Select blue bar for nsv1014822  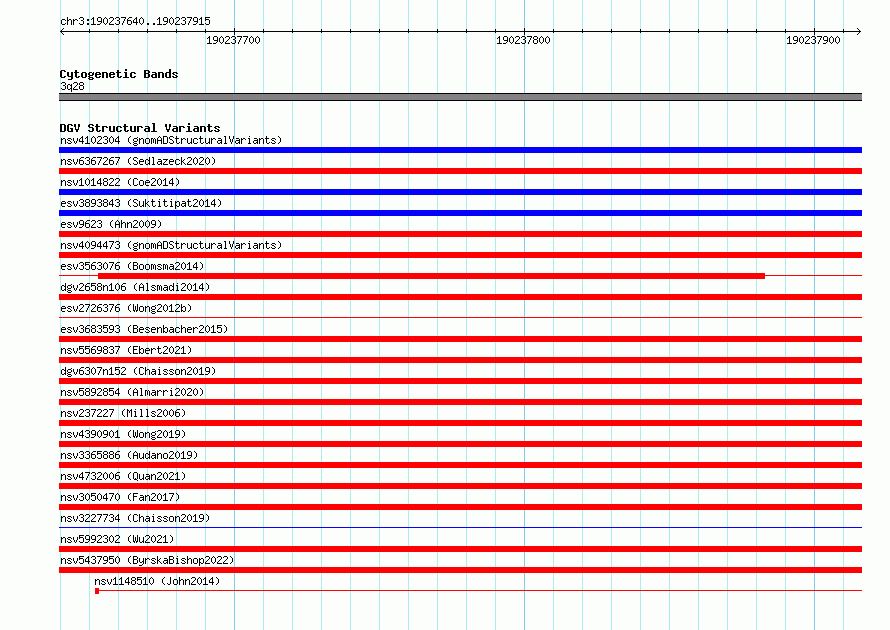point(460,192)
